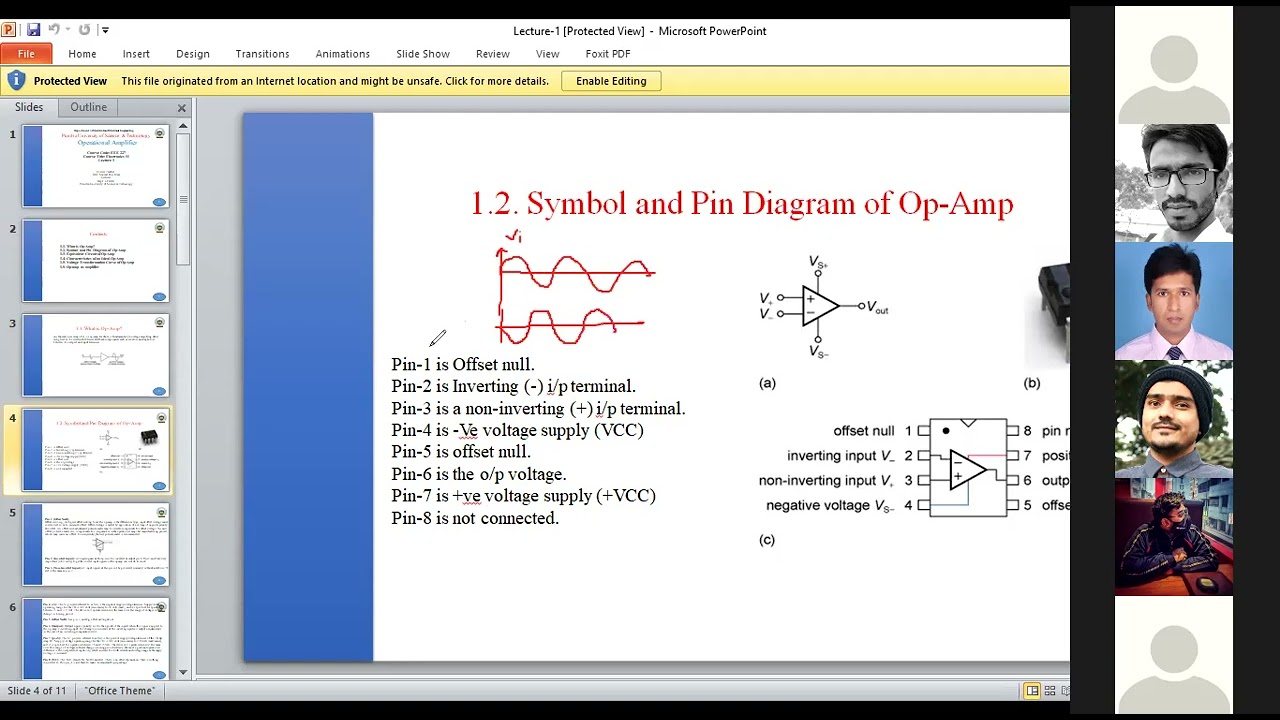This screenshot has height=720, width=1280.
Task: Select the Slides pane tab
Action: pos(29,107)
